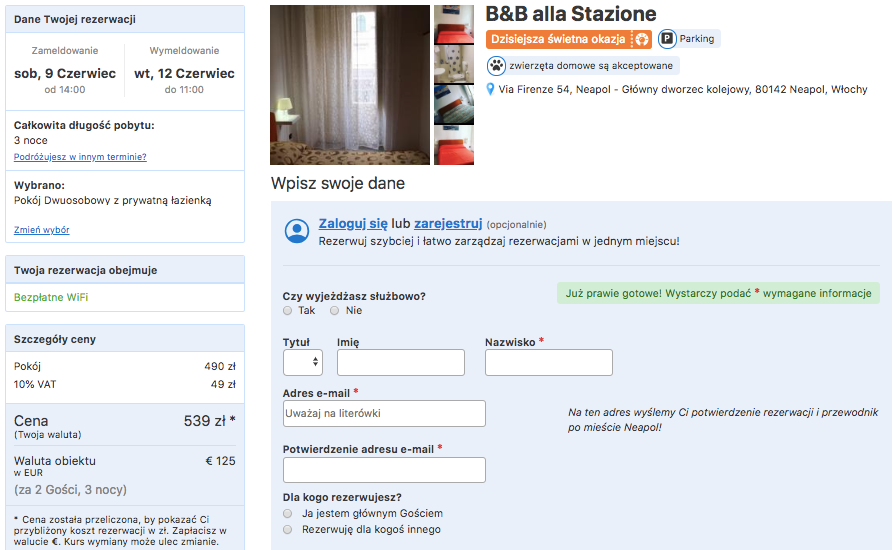
Task: Click the 'Wpisz swoje dane' heading
Action: click(338, 183)
